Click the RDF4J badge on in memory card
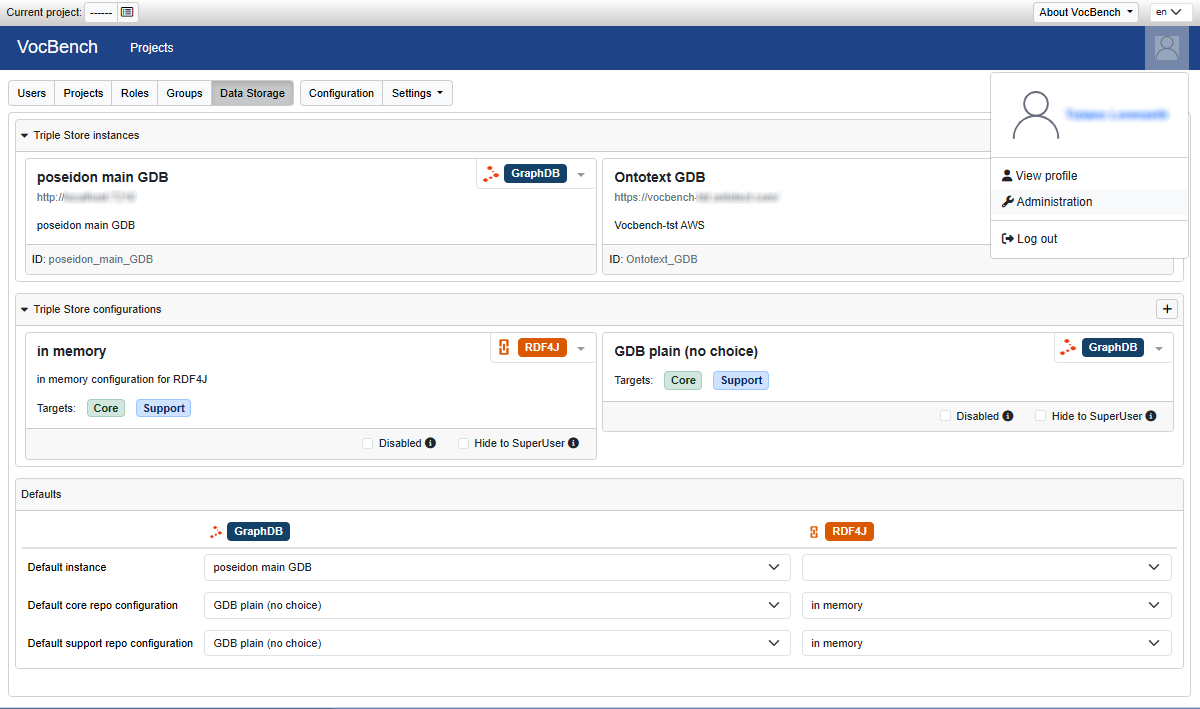 click(542, 348)
